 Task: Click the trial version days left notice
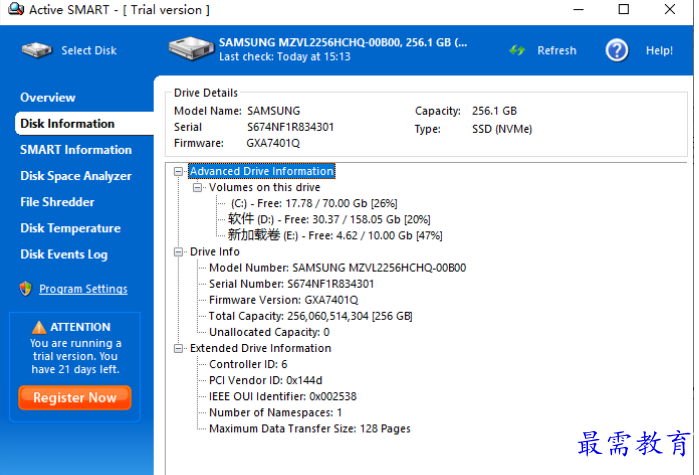75,356
